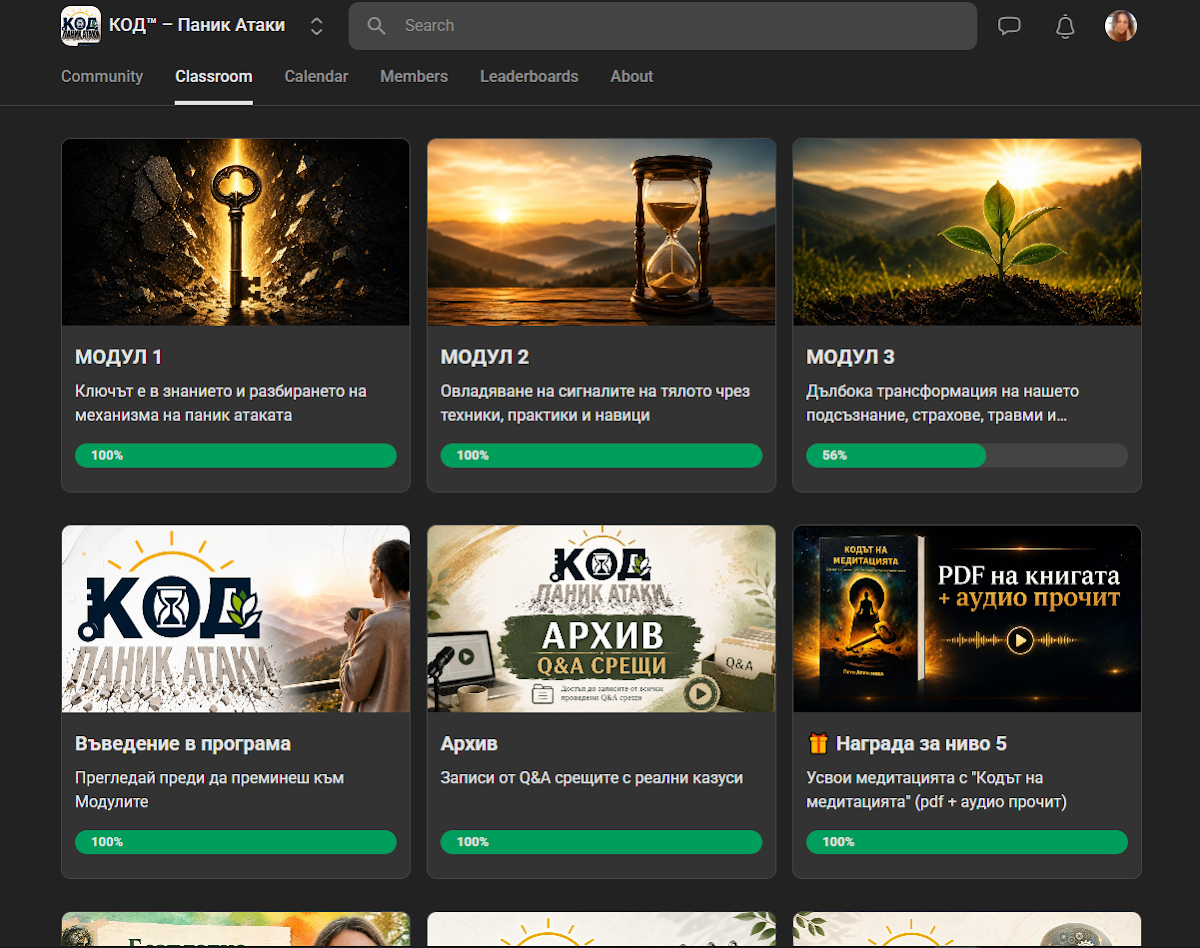The width and height of the screenshot is (1200, 948).
Task: Click the МОДУЛ 3 title
Action: 851,357
